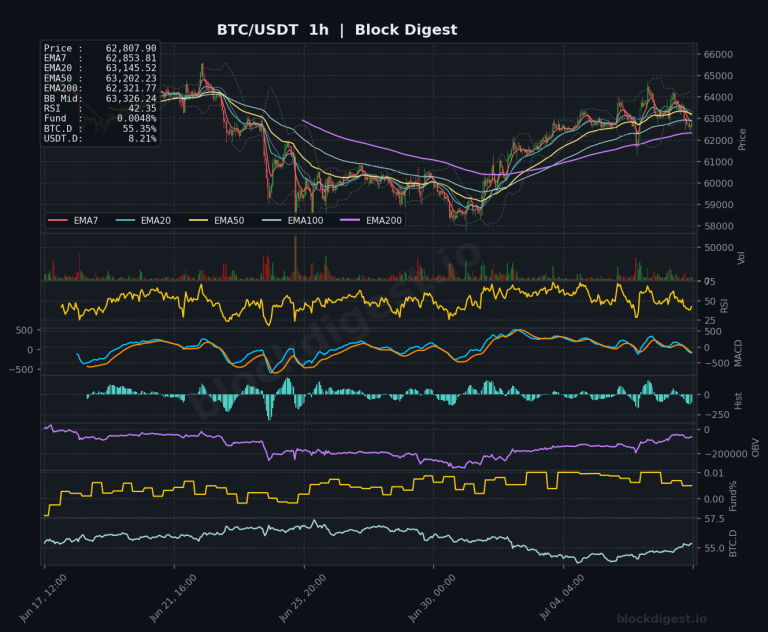Viewport: 768px width, 632px height.
Task: Click the EMA200 legend entry
Action: tap(371, 220)
